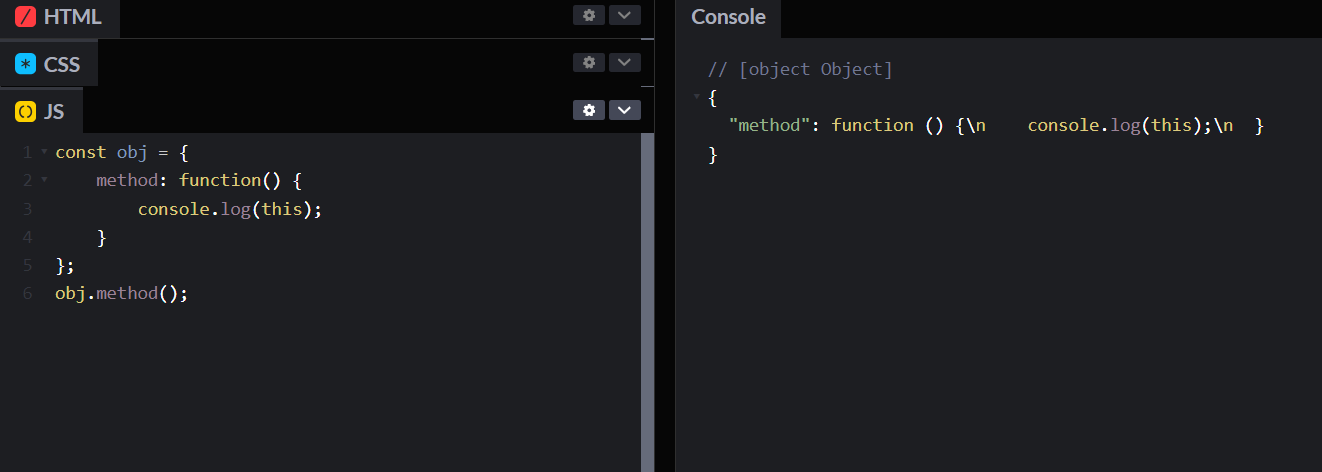Select the Console tab
This screenshot has width=1322, height=472.
point(728,17)
